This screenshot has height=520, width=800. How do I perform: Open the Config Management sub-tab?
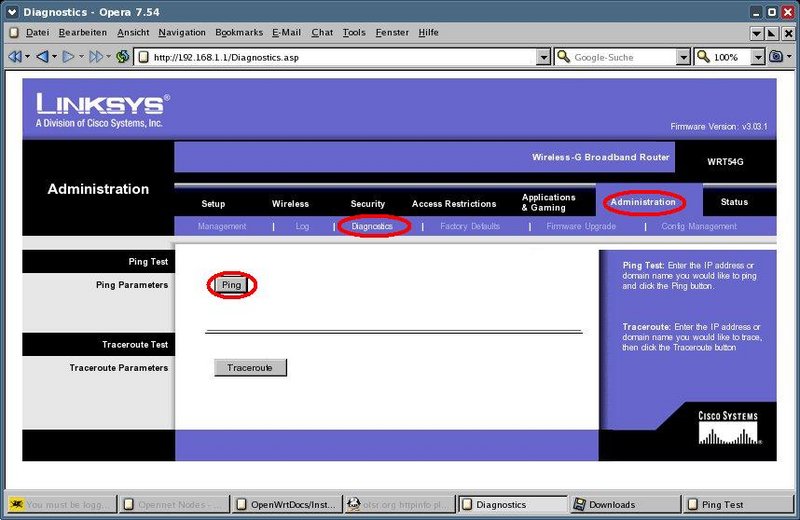click(x=699, y=226)
